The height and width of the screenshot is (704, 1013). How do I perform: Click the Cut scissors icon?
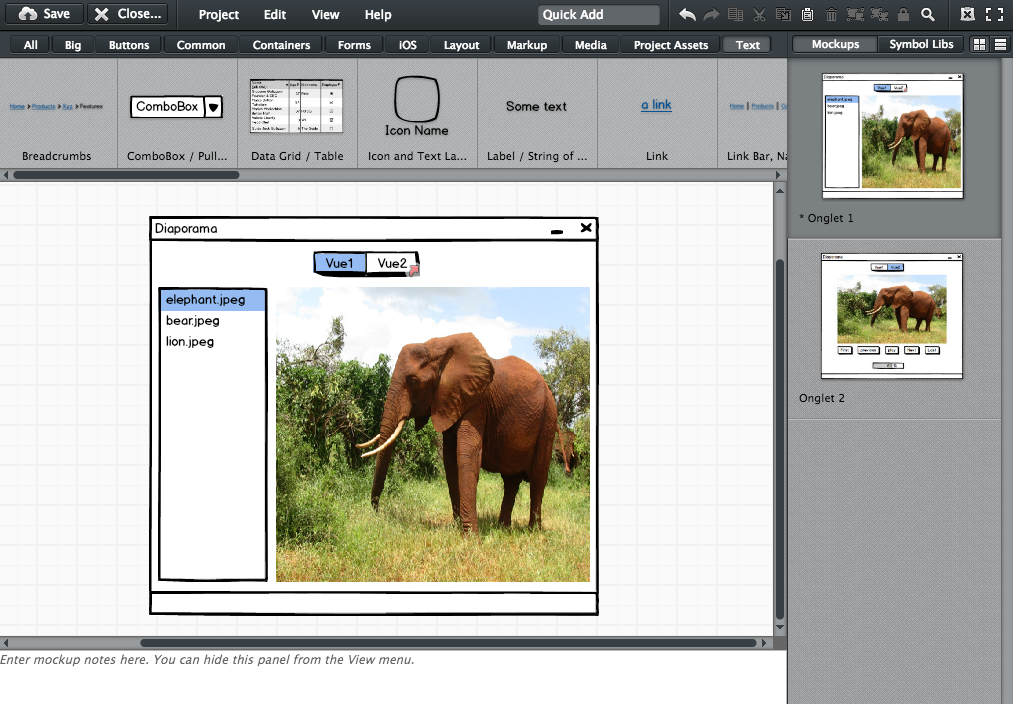pyautogui.click(x=759, y=14)
